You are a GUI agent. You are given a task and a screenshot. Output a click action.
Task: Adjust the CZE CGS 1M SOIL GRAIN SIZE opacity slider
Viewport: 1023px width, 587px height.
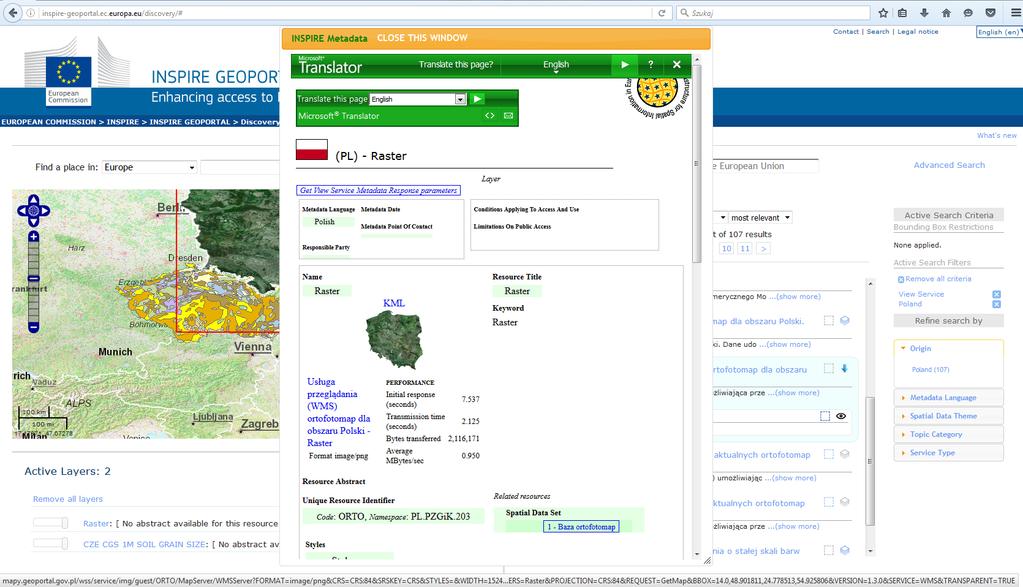51,543
